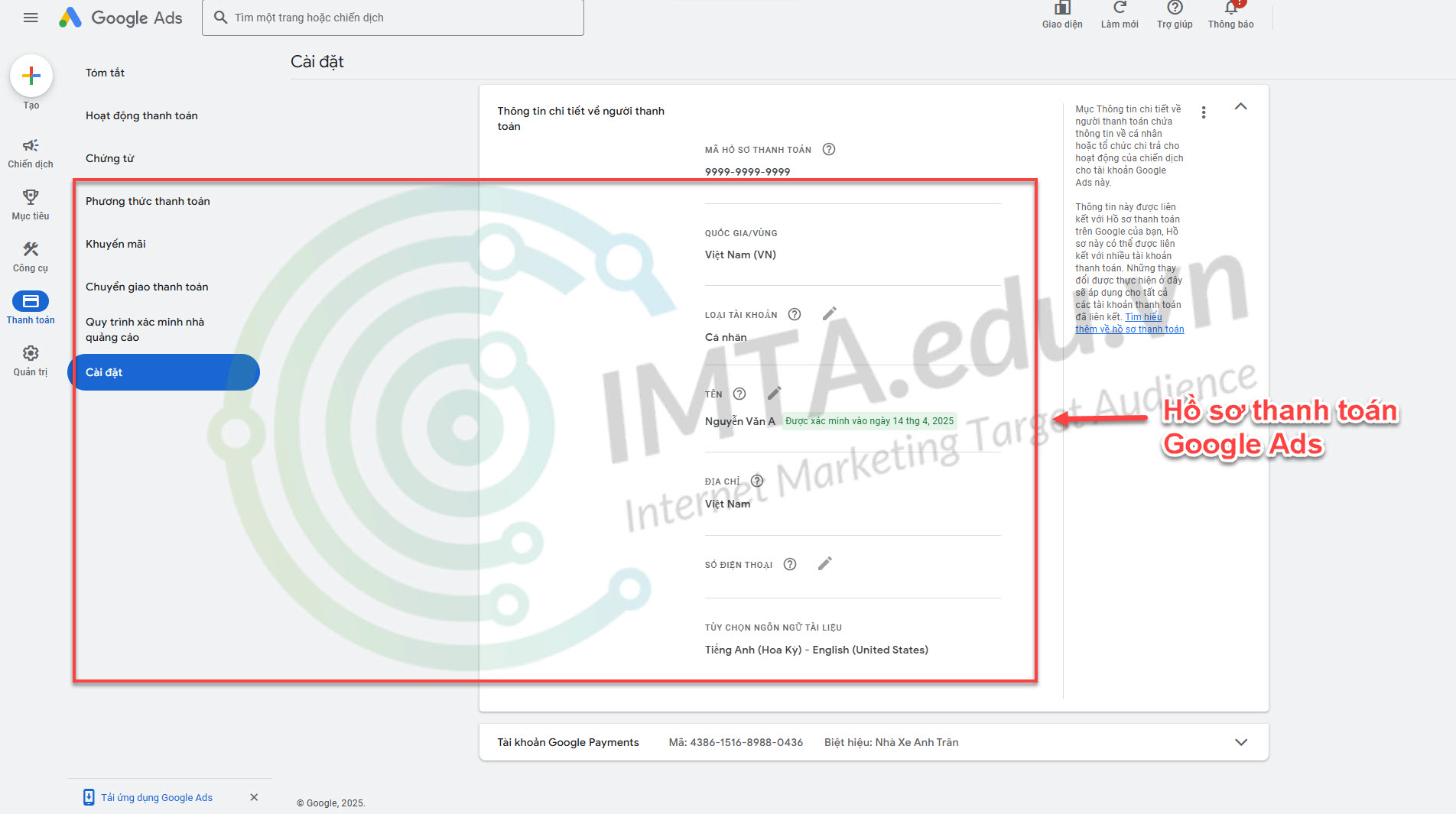The width and height of the screenshot is (1456, 814).
Task: Click the name Nguyễn Văn A
Action: [740, 421]
